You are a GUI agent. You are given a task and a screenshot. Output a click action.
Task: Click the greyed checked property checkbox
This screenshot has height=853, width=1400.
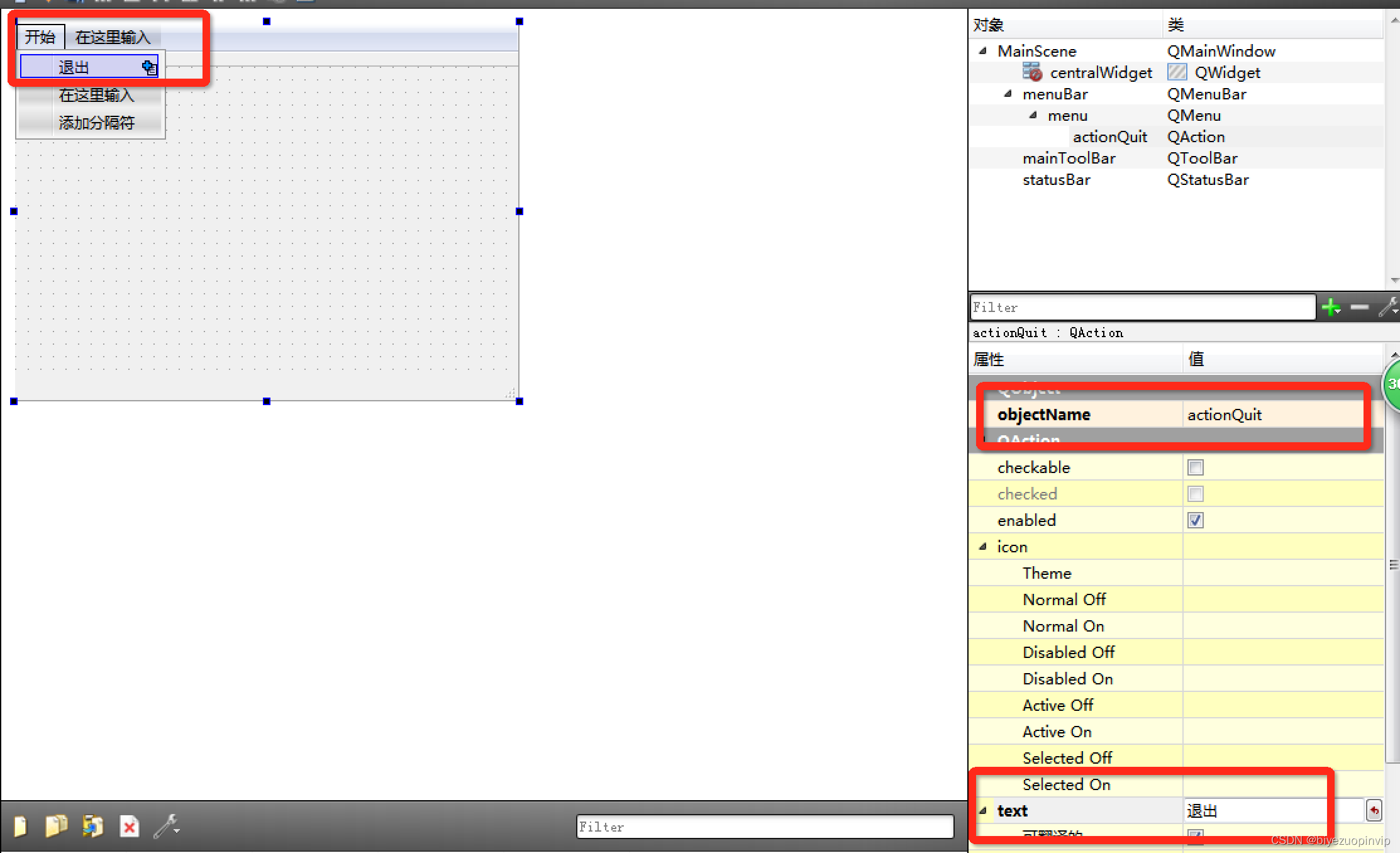pos(1195,494)
